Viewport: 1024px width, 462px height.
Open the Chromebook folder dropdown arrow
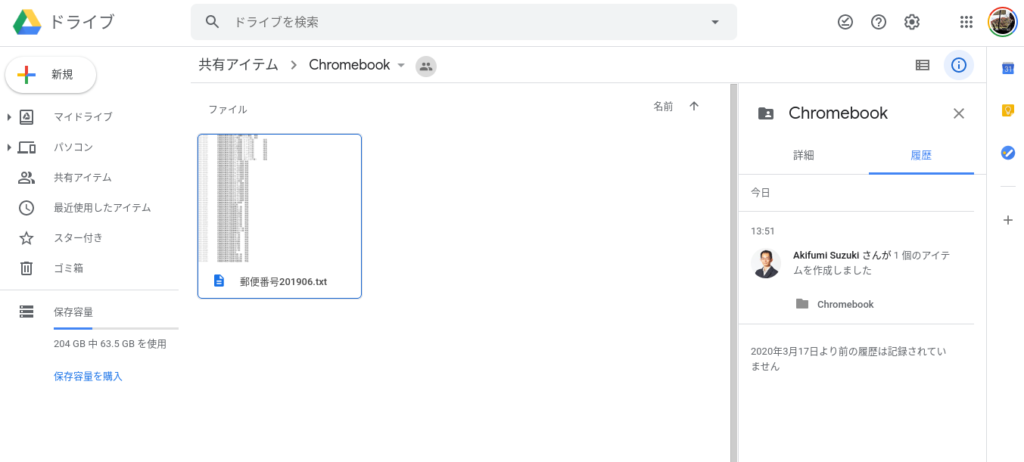(x=401, y=65)
